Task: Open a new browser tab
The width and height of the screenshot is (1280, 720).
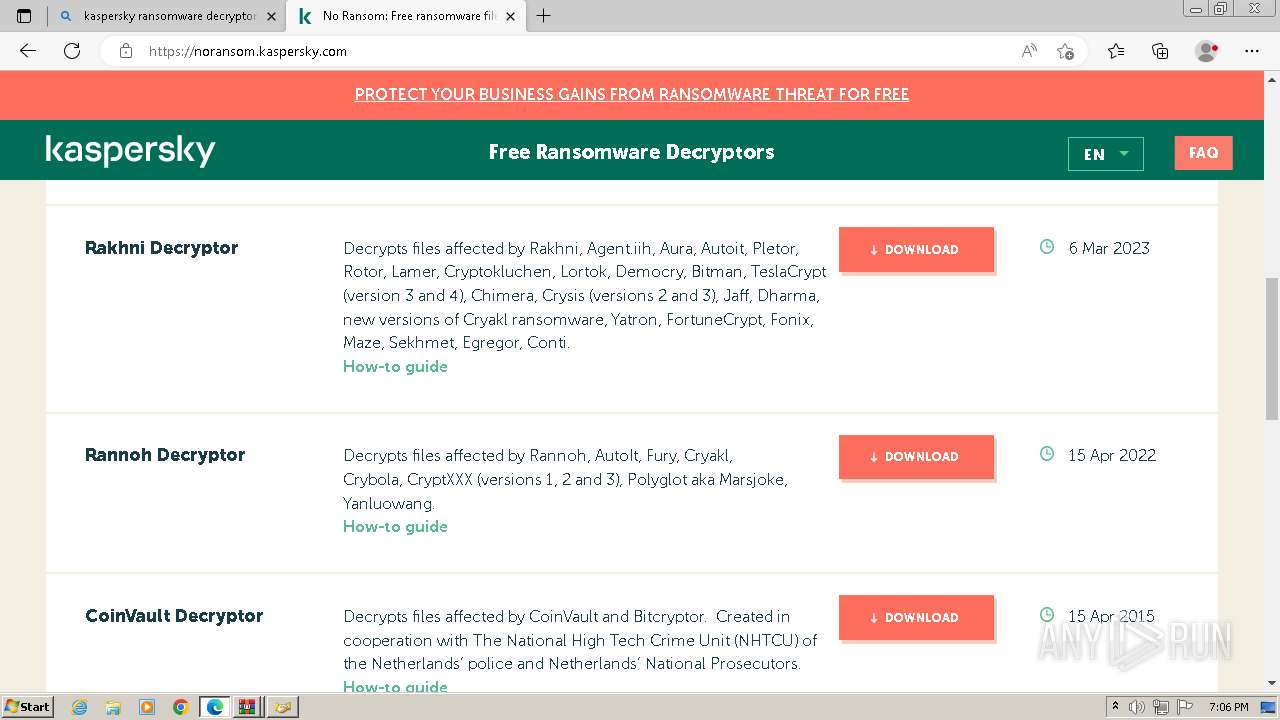Action: coord(543,16)
